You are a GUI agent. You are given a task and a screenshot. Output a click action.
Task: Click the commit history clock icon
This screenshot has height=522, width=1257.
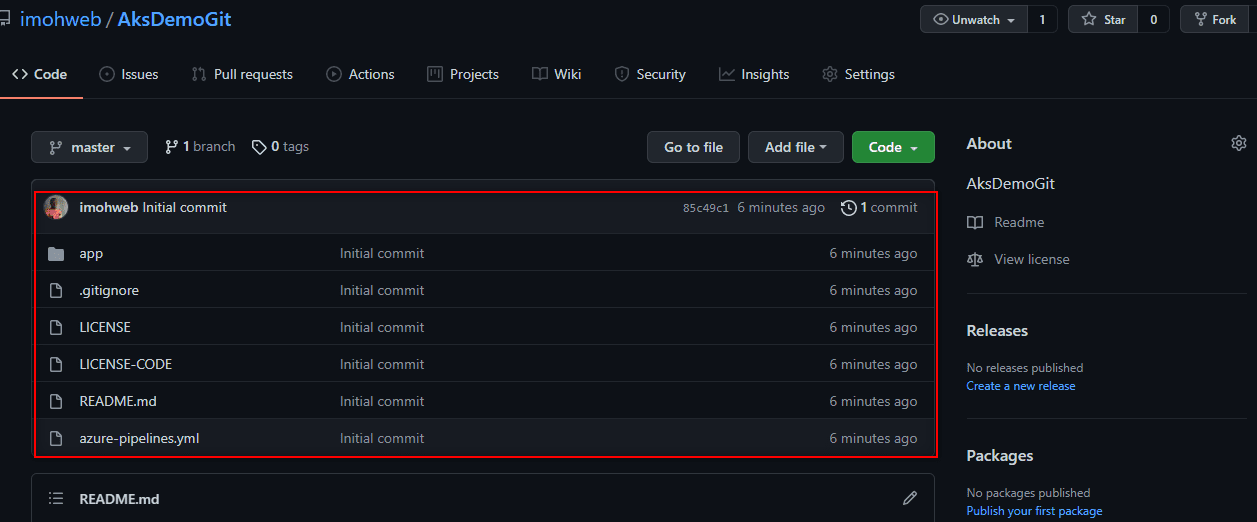(849, 208)
